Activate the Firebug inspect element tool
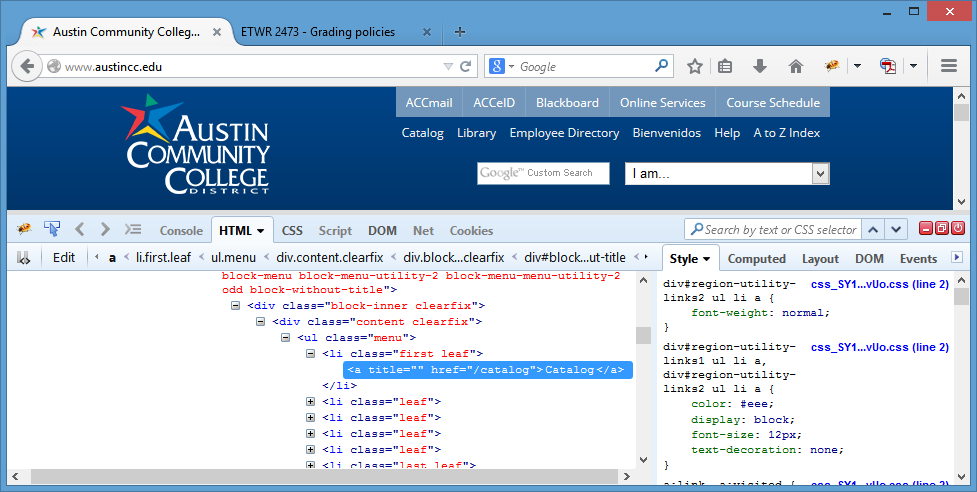Screen dimensions: 977x492 [x=52, y=229]
